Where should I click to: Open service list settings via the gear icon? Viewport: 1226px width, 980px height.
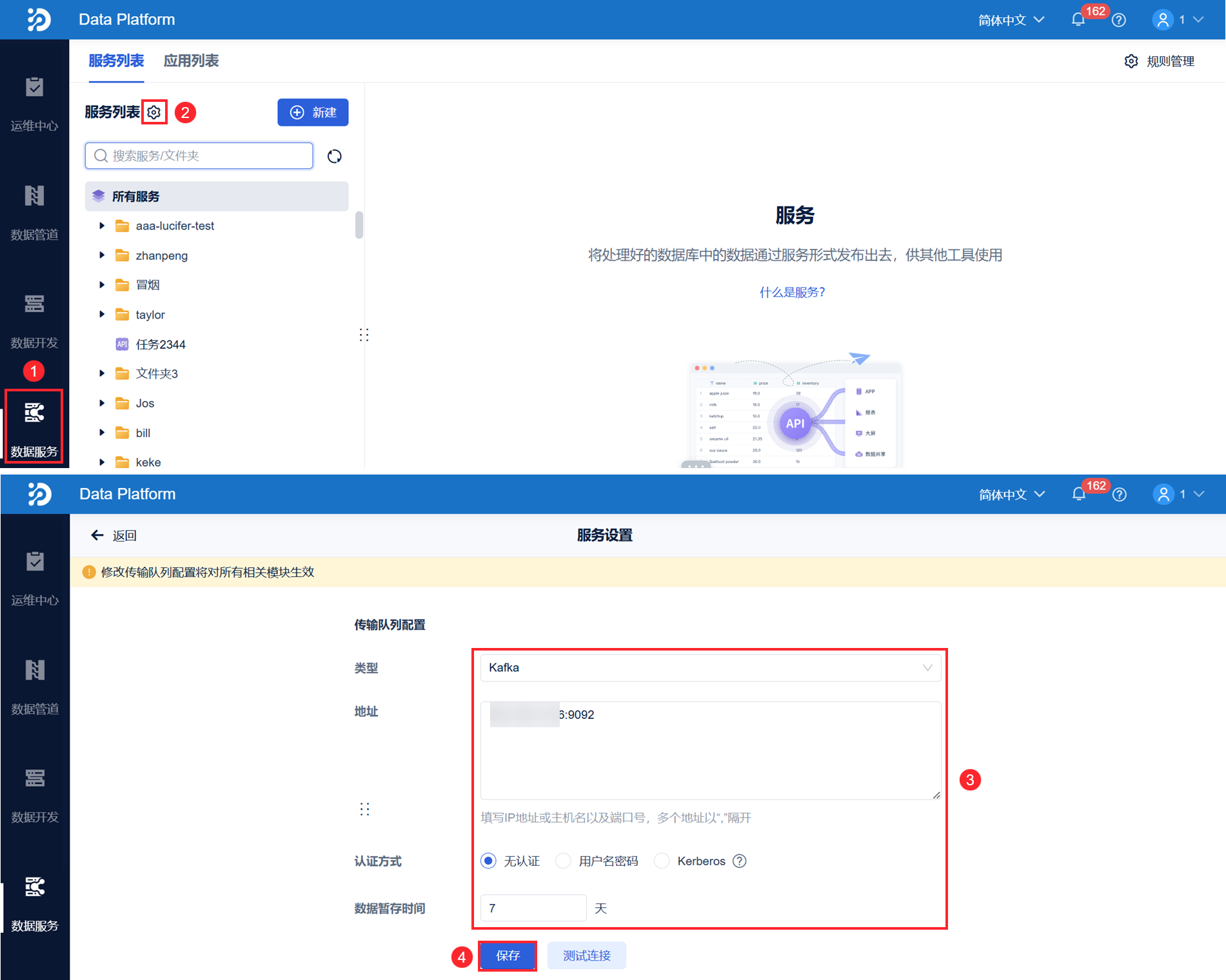coord(153,112)
